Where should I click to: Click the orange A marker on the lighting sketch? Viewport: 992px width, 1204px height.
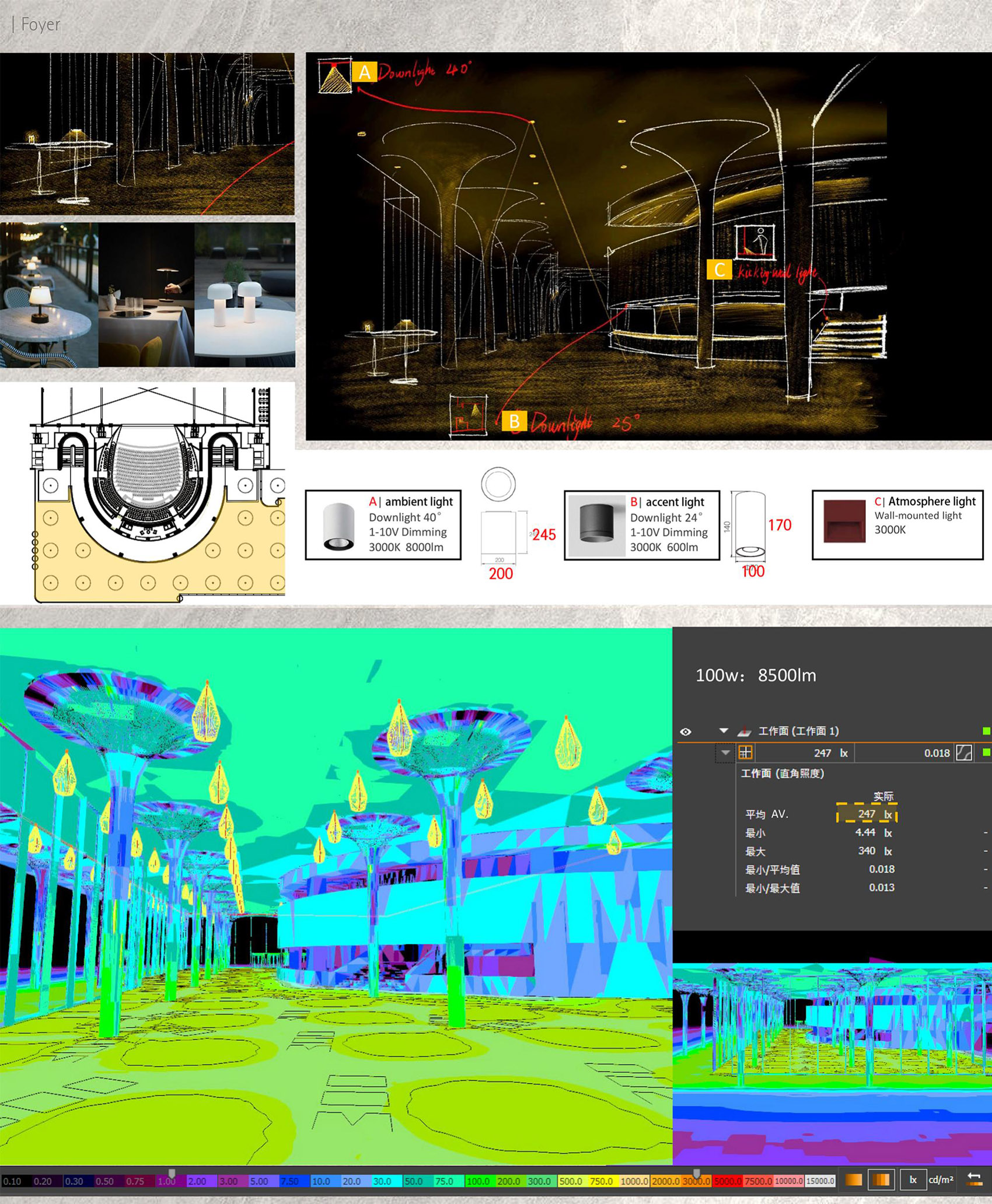(x=365, y=73)
